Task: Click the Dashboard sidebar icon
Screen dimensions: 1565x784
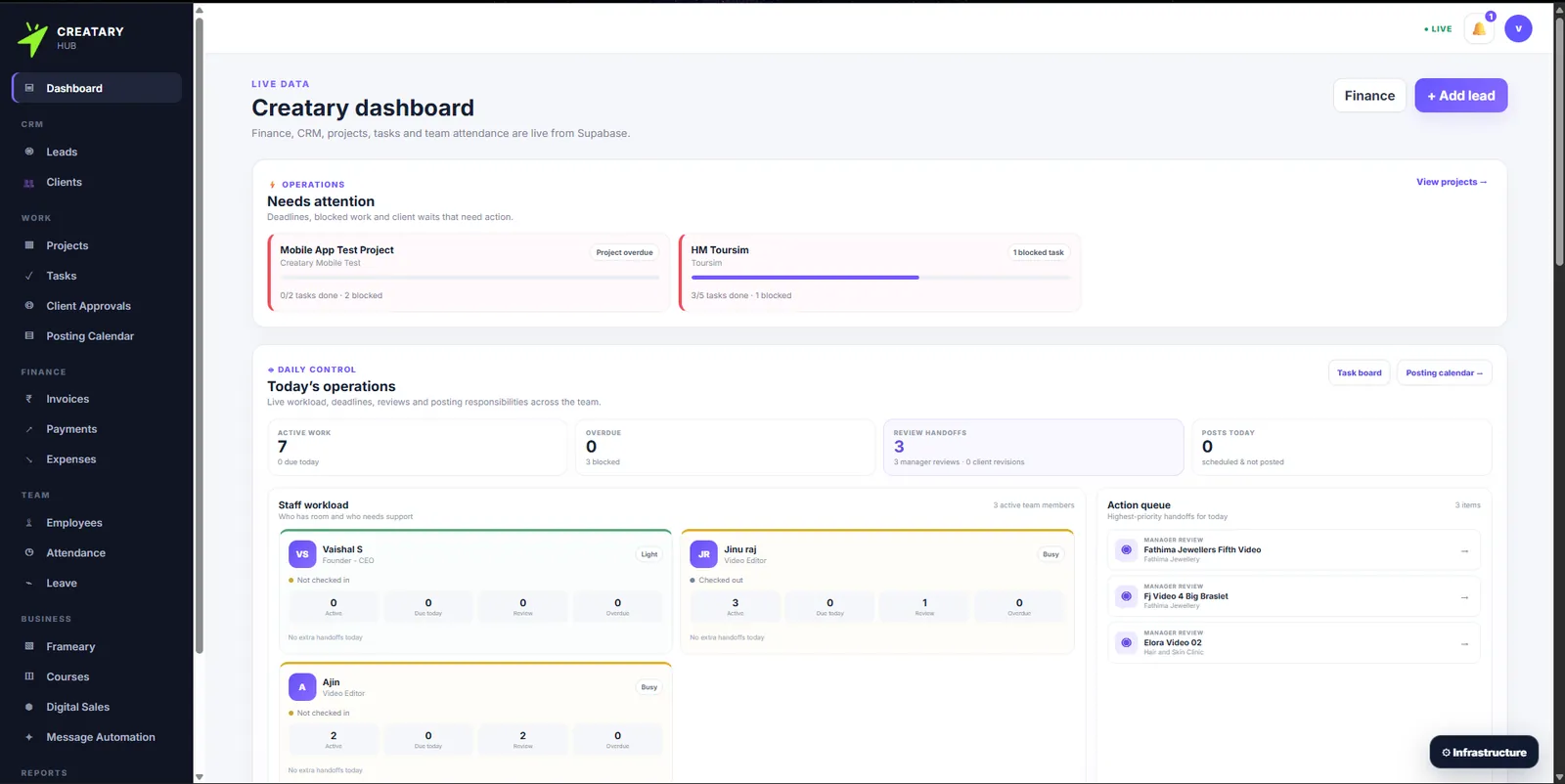Action: coord(29,88)
